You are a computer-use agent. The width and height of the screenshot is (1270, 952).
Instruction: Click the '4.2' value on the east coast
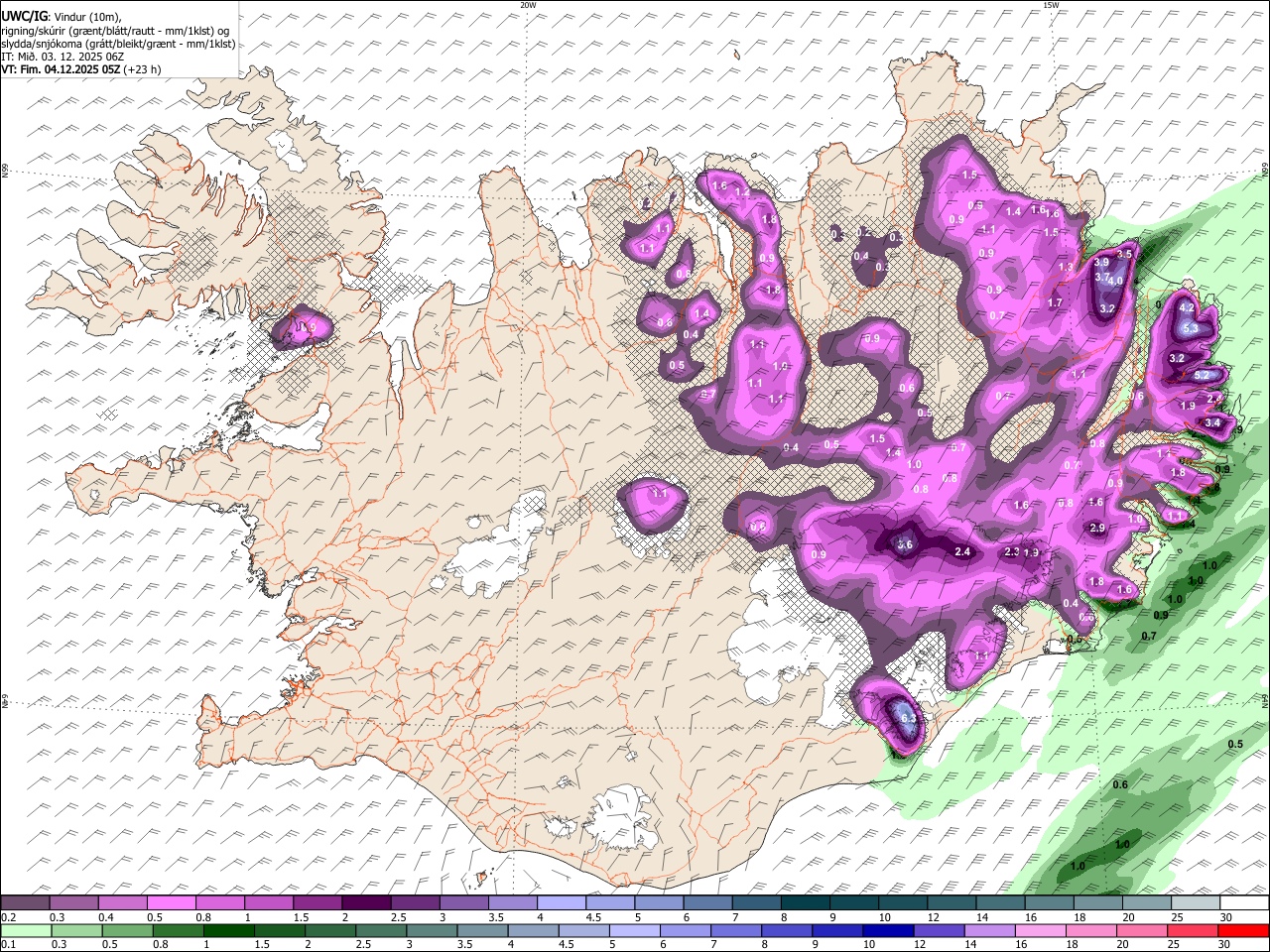[1186, 308]
